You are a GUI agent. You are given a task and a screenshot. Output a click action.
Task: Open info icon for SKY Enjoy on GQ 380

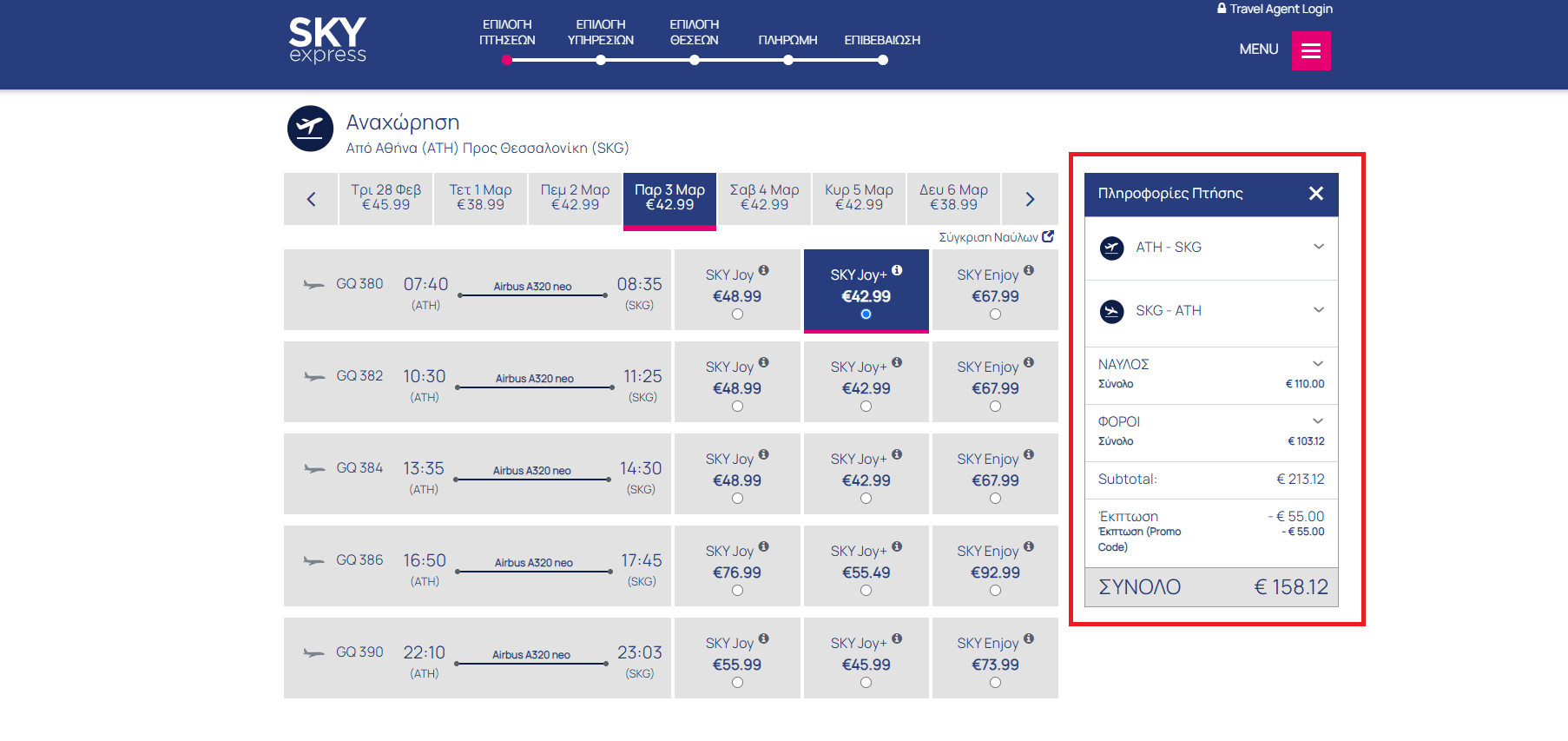coord(1029,270)
